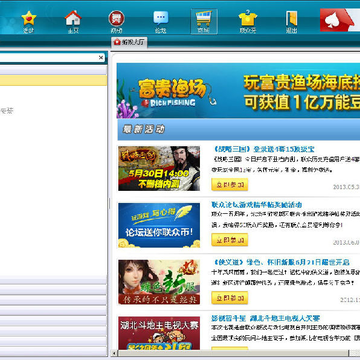Click the star-heart favorites icon

click(29, 19)
